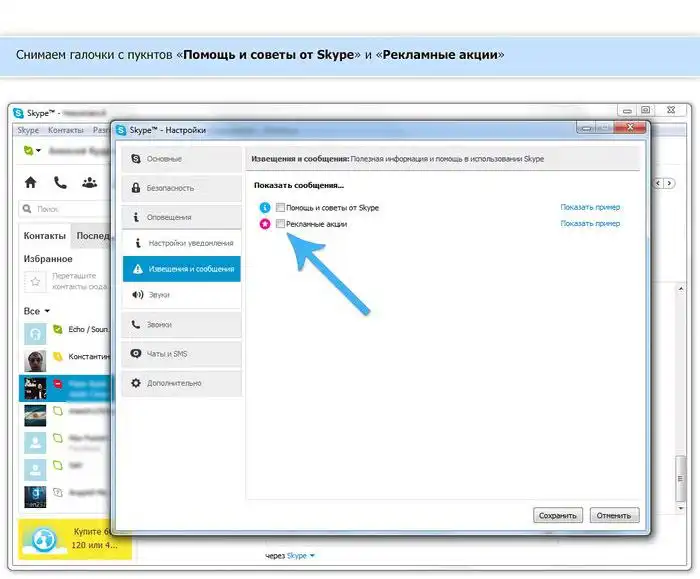Click the pink star icon beside promotions
This screenshot has height=579, width=700.
point(265,224)
